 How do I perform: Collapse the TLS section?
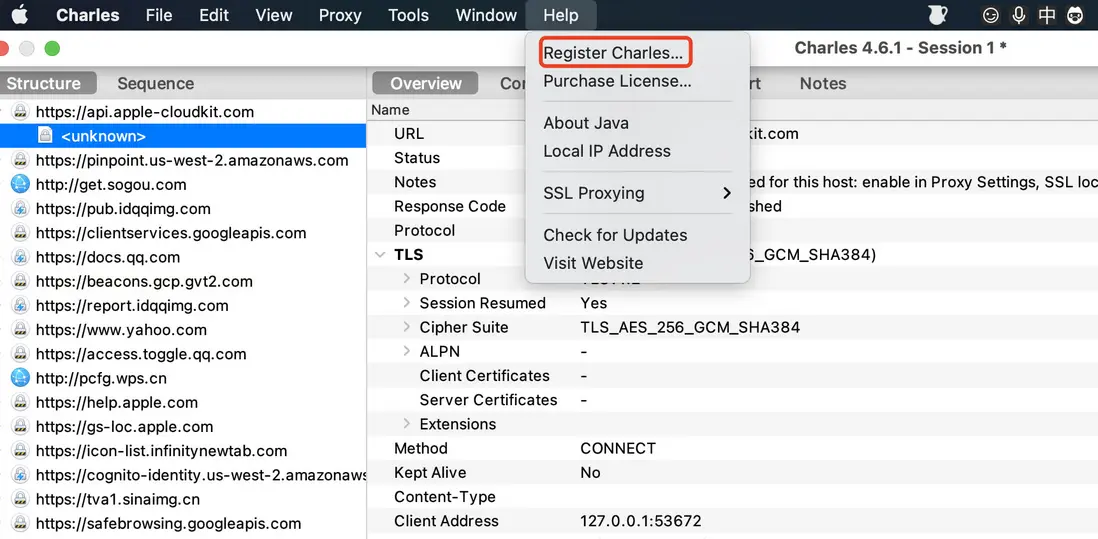coord(380,255)
